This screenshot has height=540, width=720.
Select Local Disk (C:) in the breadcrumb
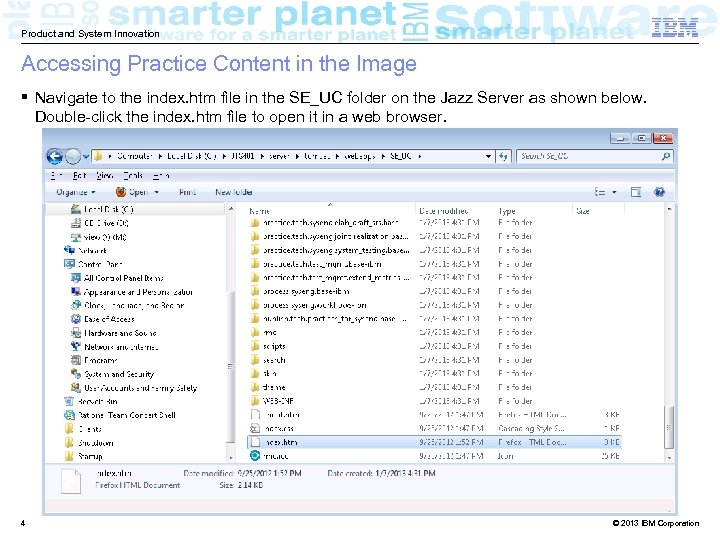tap(192, 156)
